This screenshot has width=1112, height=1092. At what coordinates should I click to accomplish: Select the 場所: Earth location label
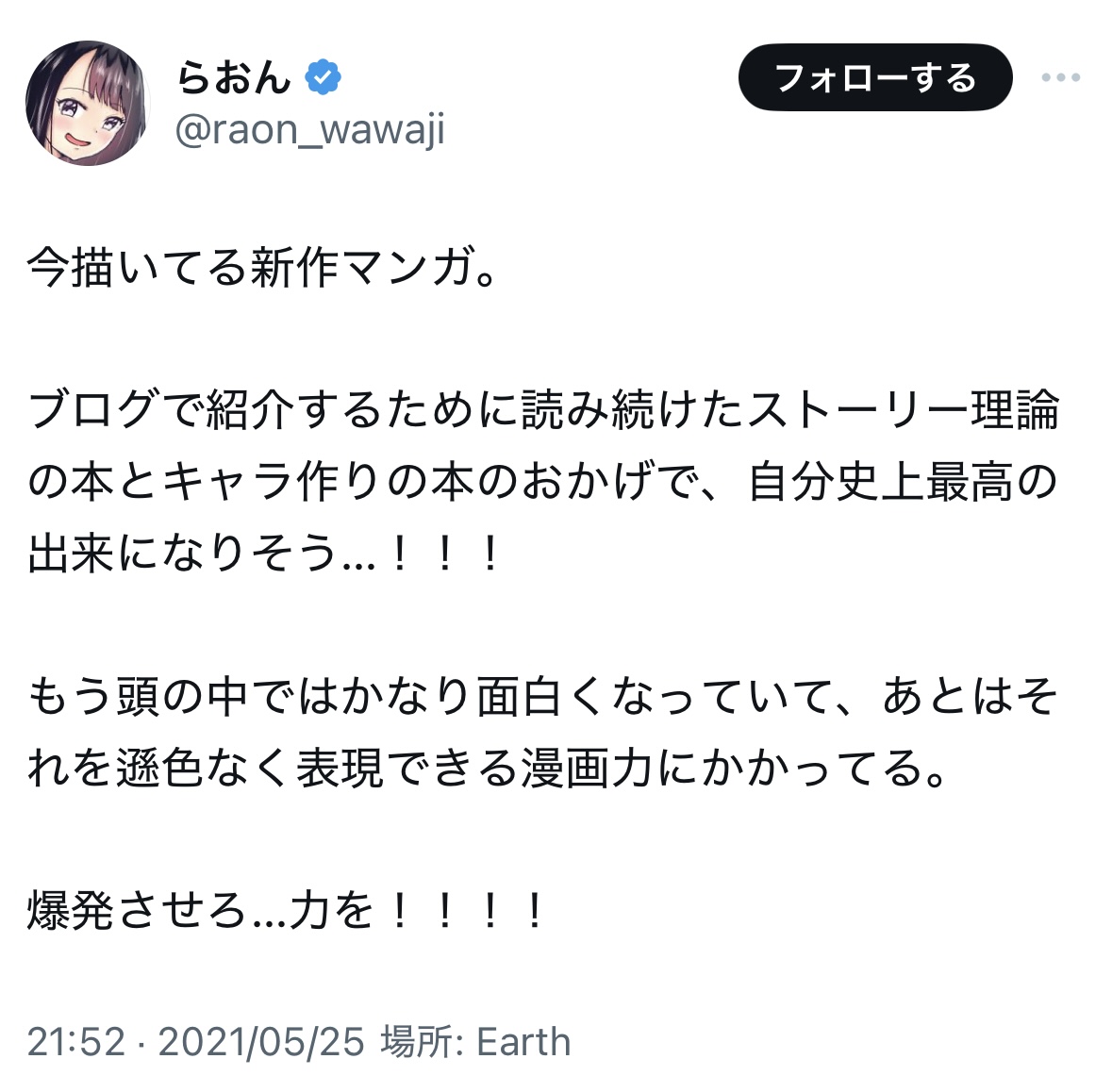click(x=475, y=1042)
